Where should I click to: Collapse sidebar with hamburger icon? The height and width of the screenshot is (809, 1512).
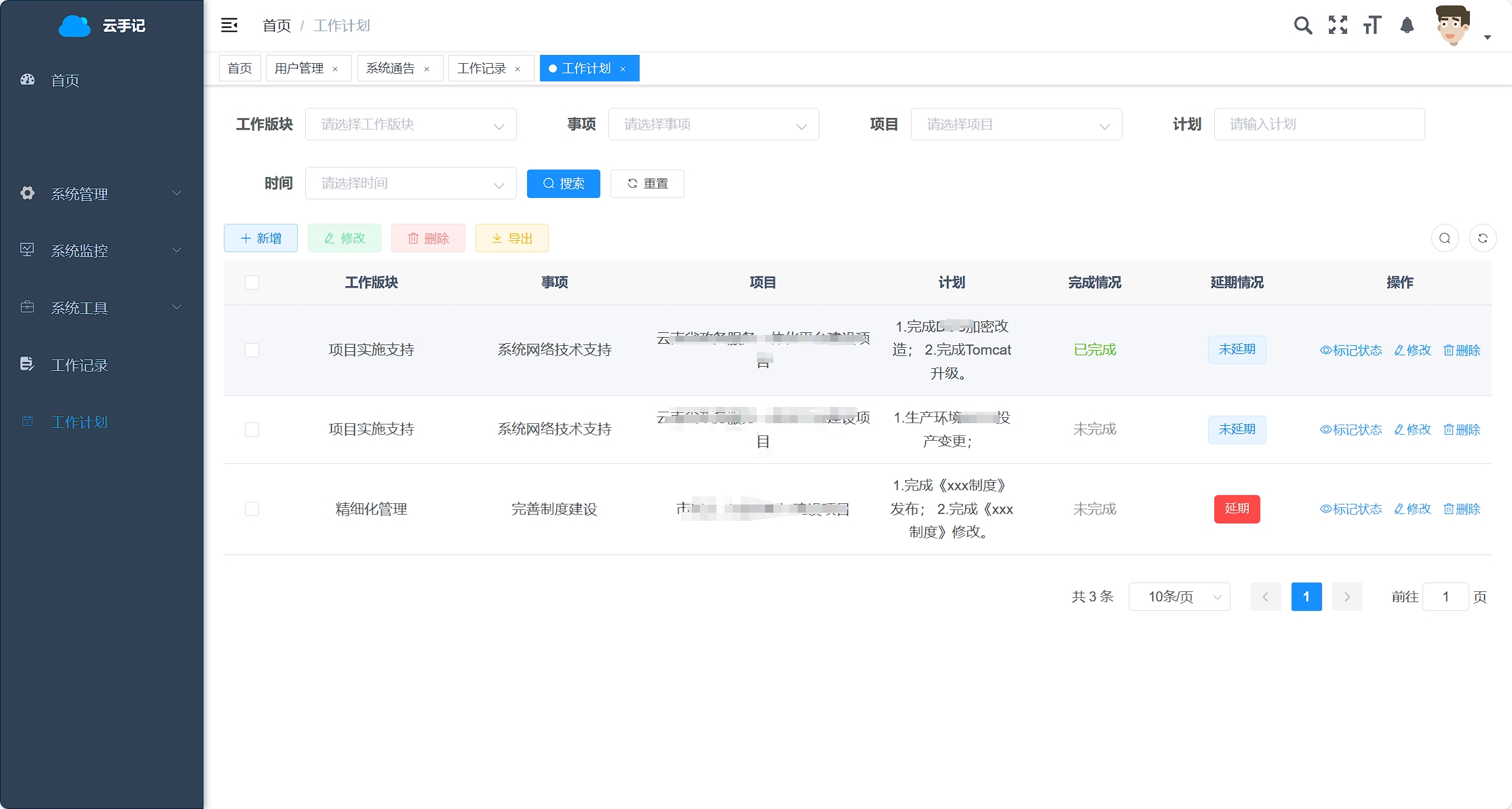tap(229, 26)
